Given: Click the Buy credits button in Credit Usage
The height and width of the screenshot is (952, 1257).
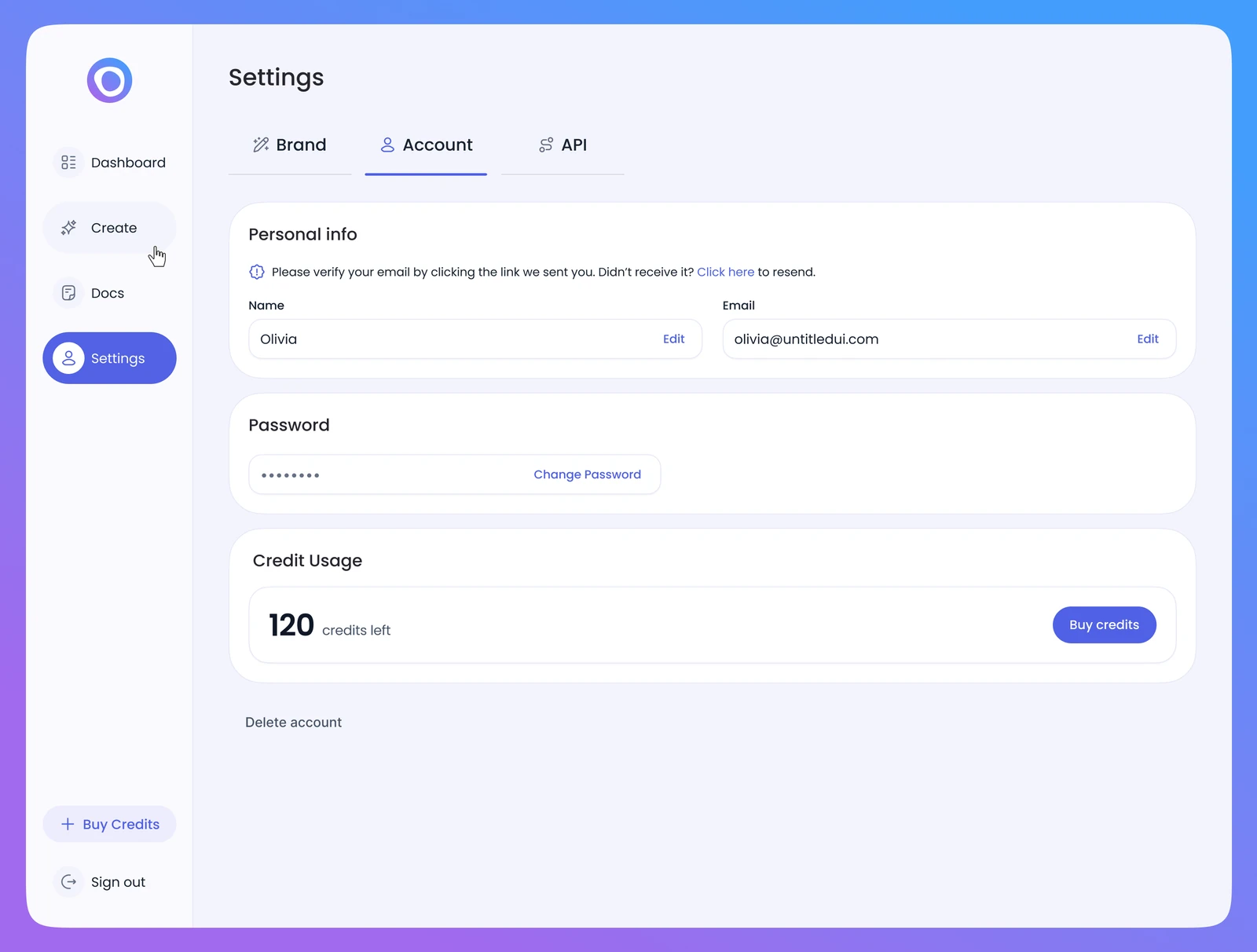Looking at the screenshot, I should tap(1104, 625).
